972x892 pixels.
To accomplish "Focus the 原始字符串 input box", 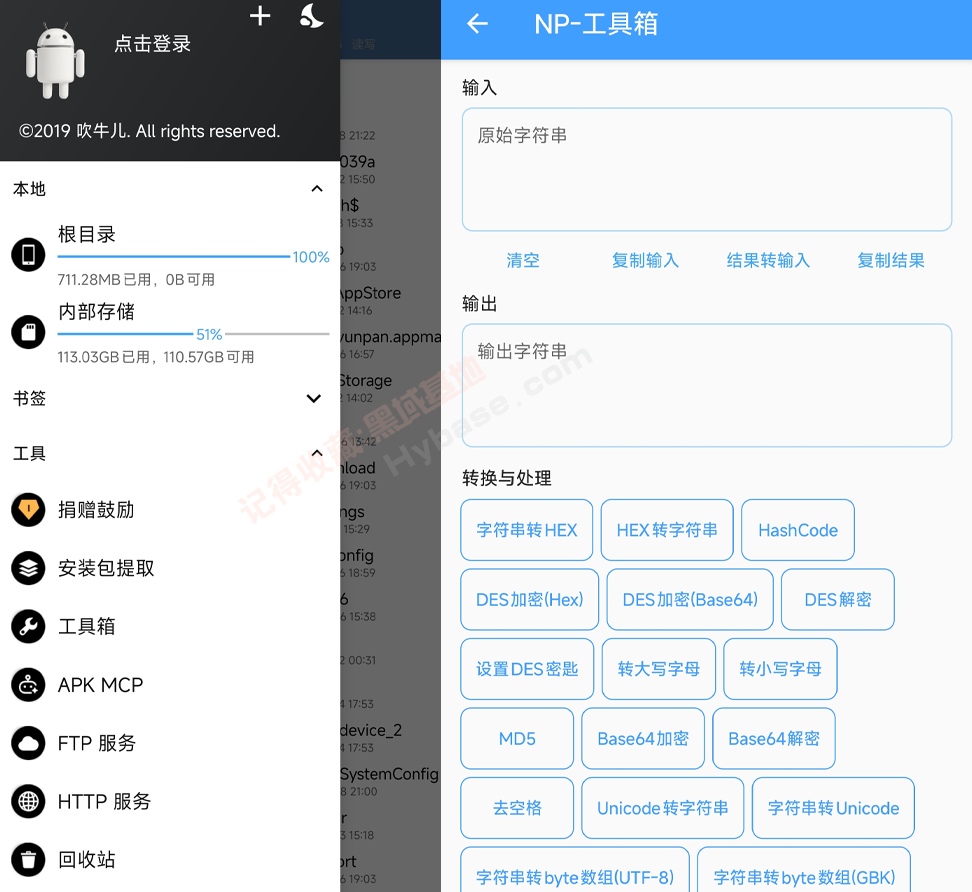I will 707,169.
